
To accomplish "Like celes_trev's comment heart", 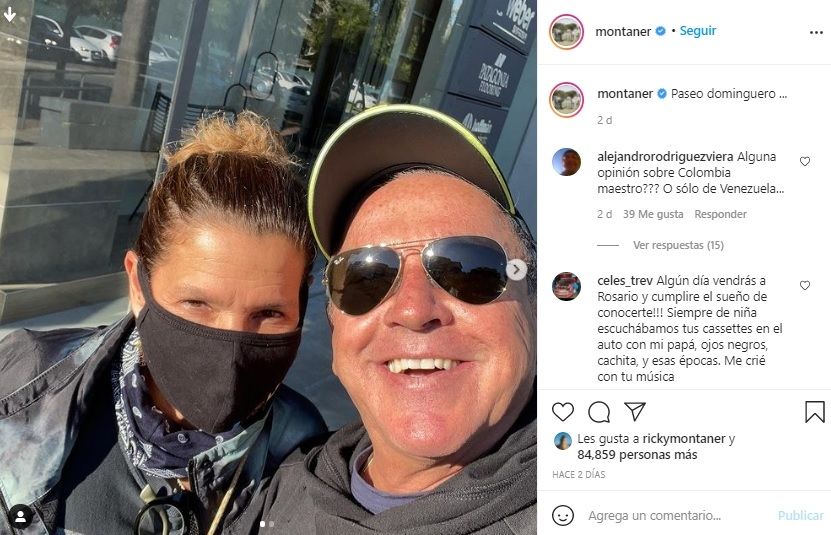I will pyautogui.click(x=805, y=285).
